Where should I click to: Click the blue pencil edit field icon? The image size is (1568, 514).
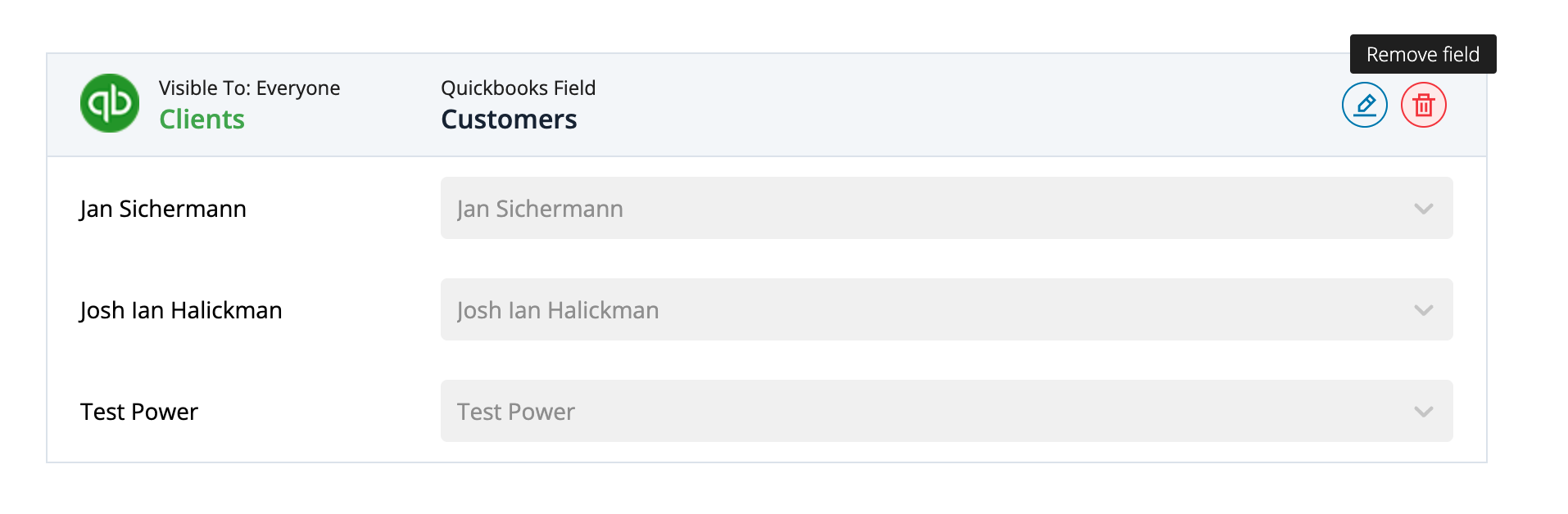1364,105
